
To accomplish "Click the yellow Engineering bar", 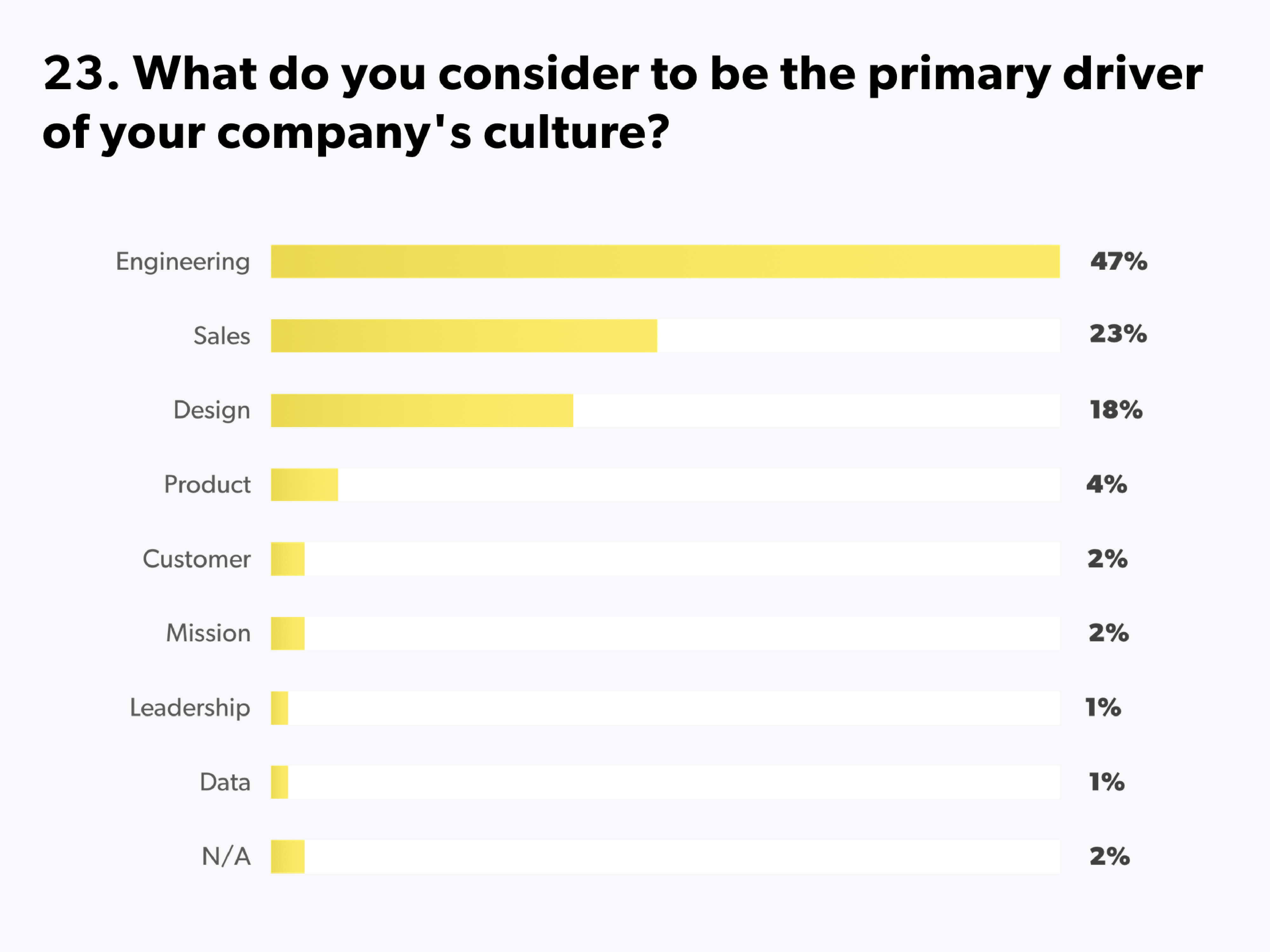I will (x=665, y=262).
